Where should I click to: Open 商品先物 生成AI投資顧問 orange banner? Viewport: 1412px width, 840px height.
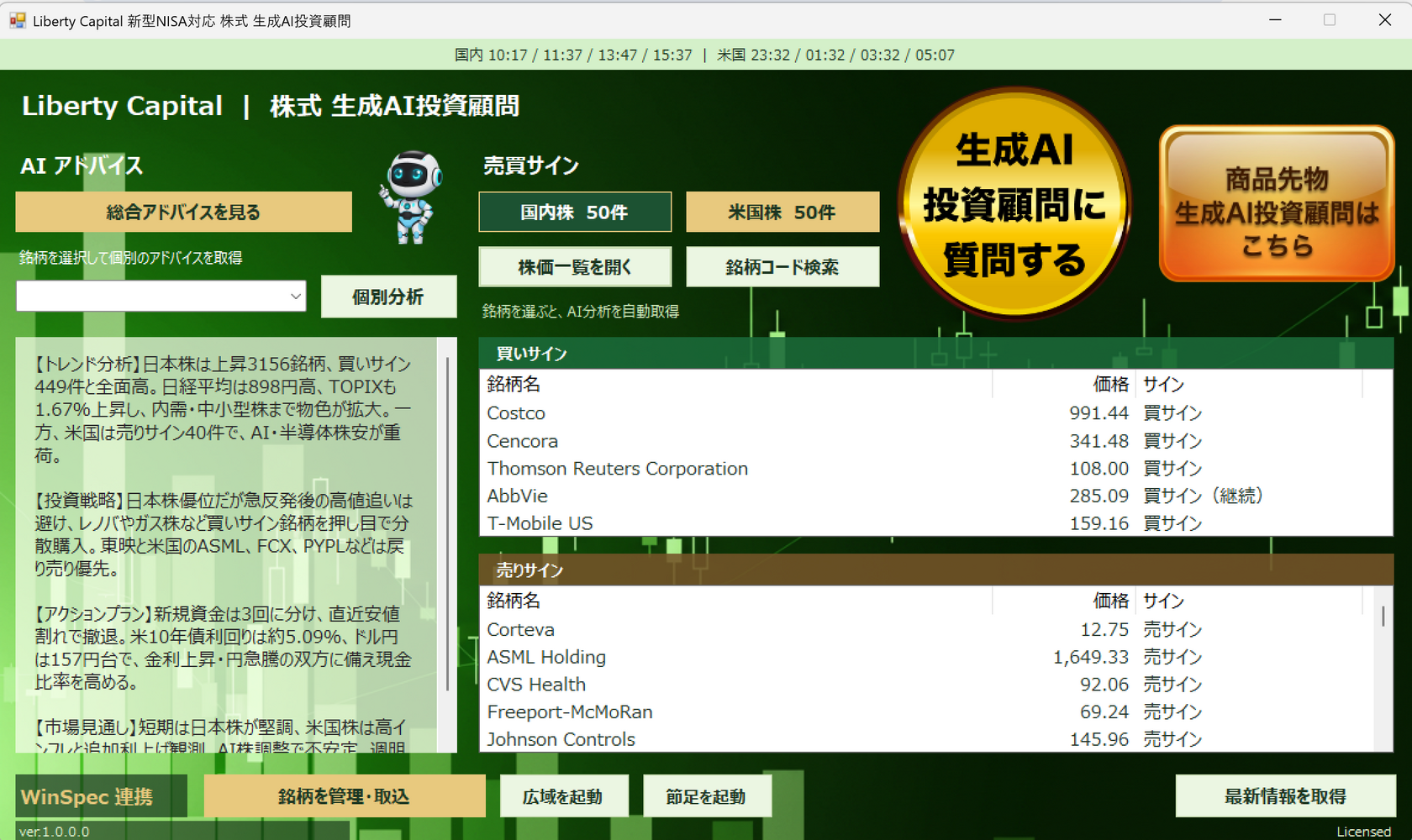(1277, 204)
